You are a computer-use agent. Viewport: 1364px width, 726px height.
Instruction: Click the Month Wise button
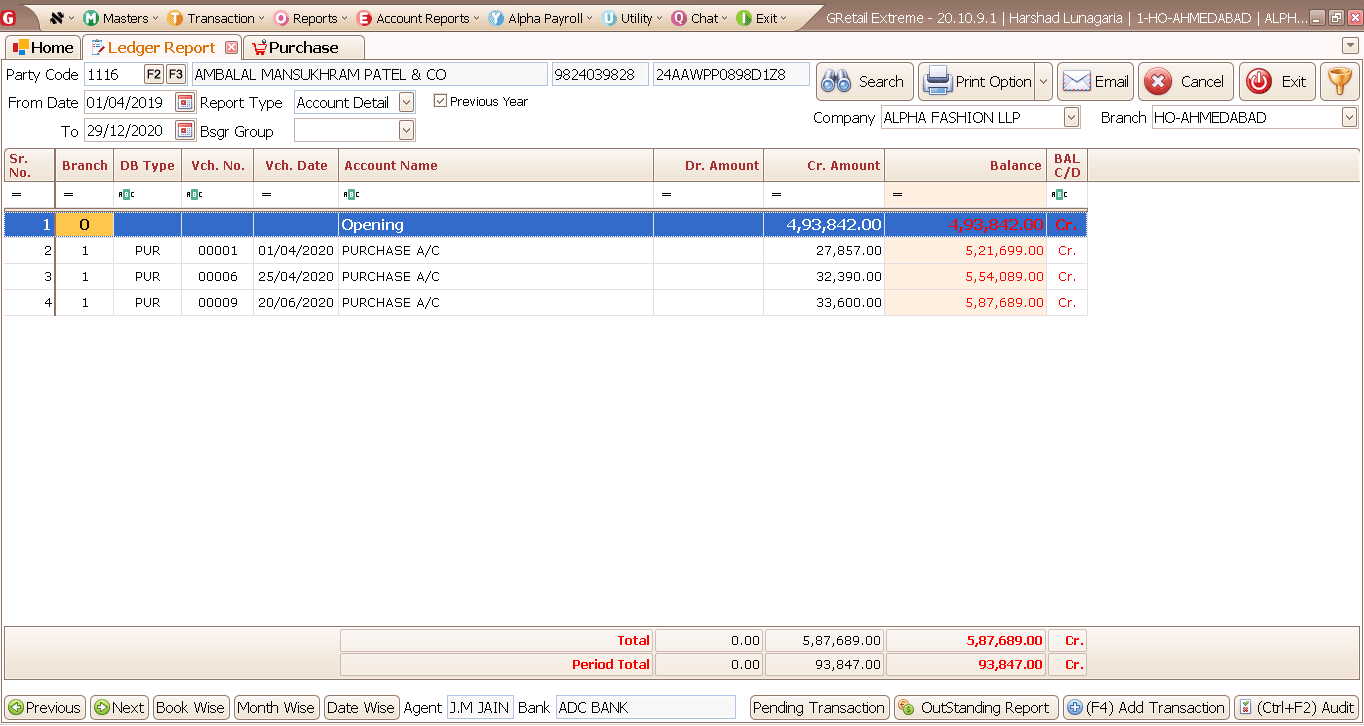[x=275, y=708]
